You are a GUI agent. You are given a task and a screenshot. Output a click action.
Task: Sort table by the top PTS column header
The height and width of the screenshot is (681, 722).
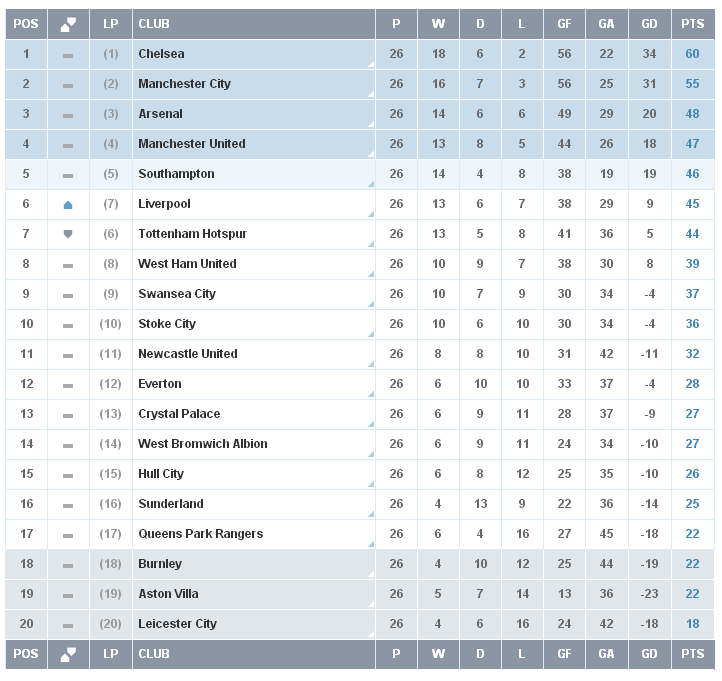click(x=693, y=24)
